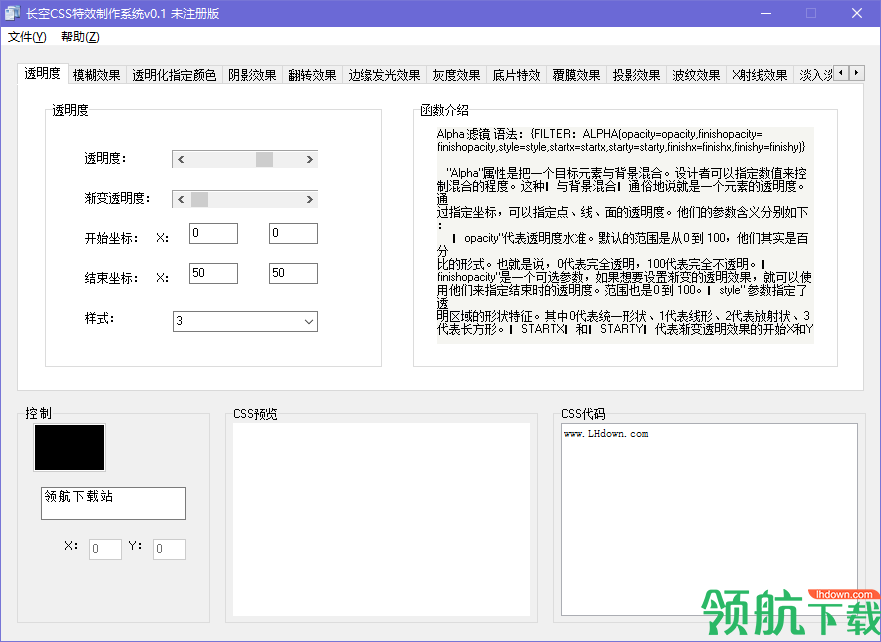Screen dimensions: 881x642
Task: Click inside the CSS代码 text area
Action: 710,520
